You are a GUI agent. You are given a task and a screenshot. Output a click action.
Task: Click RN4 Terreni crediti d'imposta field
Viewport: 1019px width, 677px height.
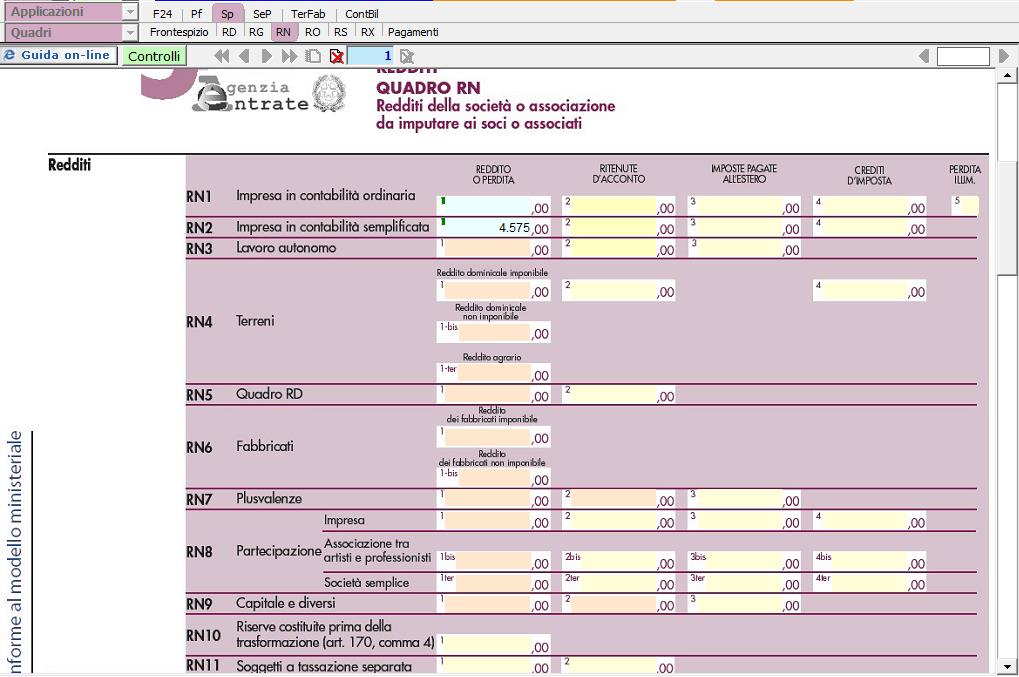coord(870,290)
